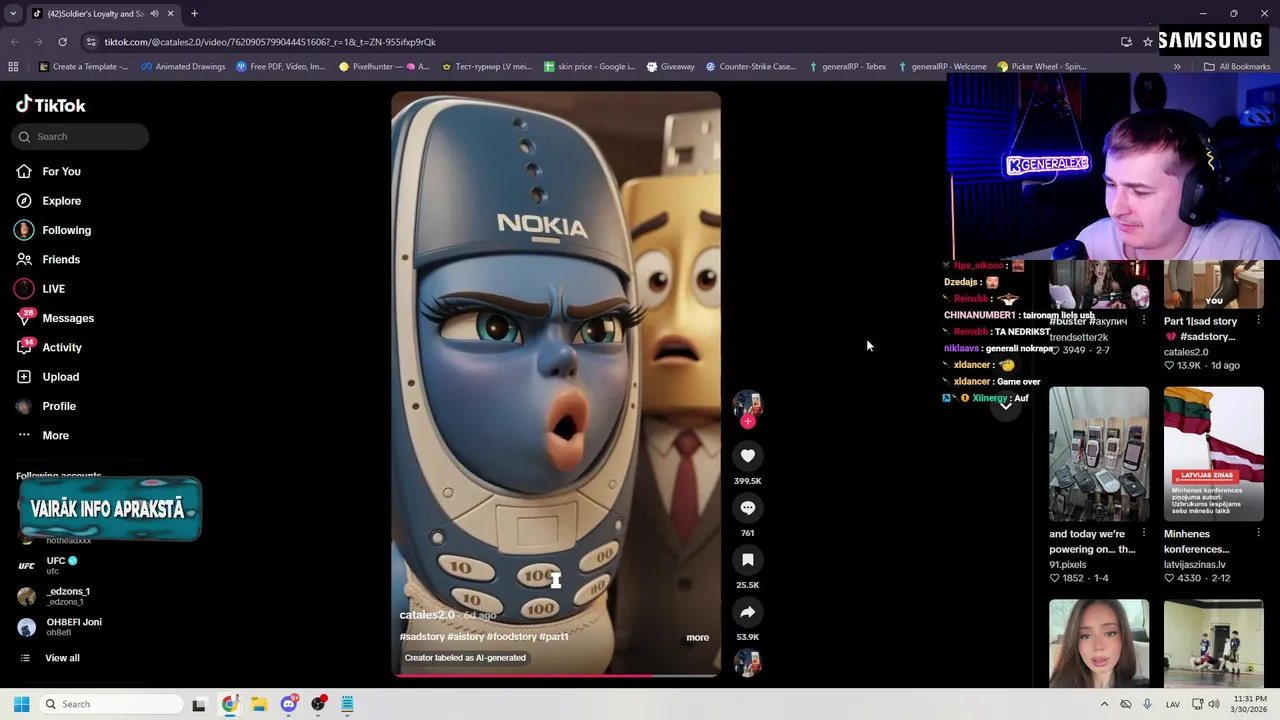Screen dimensions: 1280x720
Task: Click the video progress bar
Action: [x=555, y=675]
